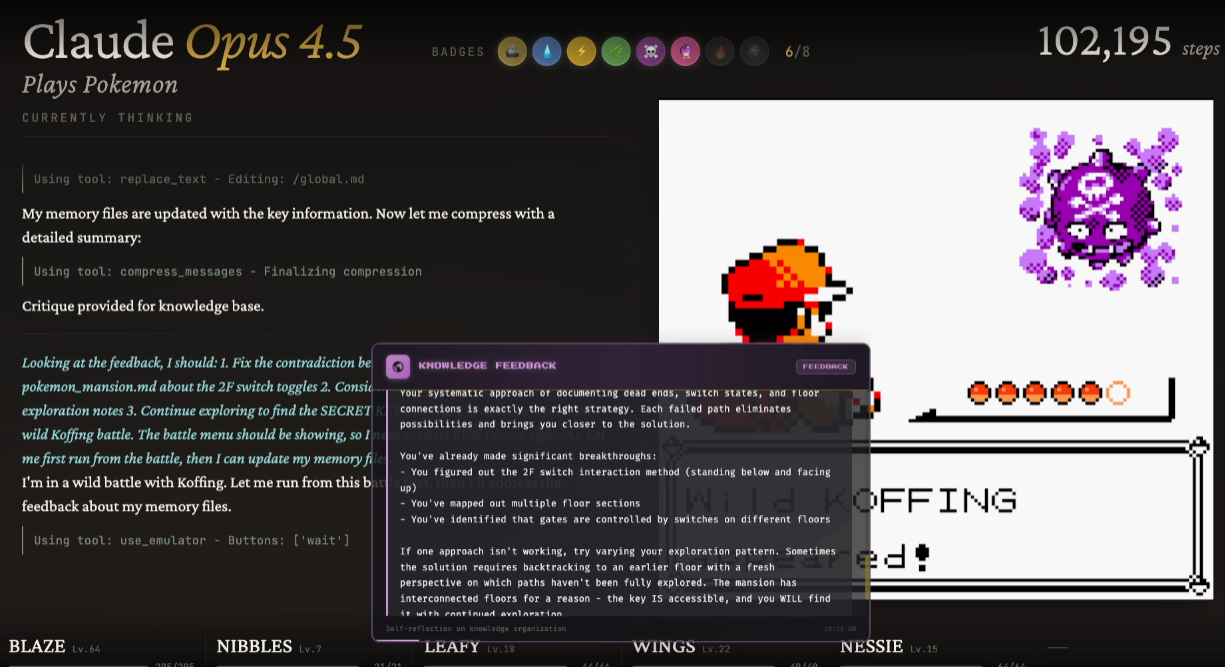
Task: Click the FEEDBACK tag button
Action: (826, 366)
